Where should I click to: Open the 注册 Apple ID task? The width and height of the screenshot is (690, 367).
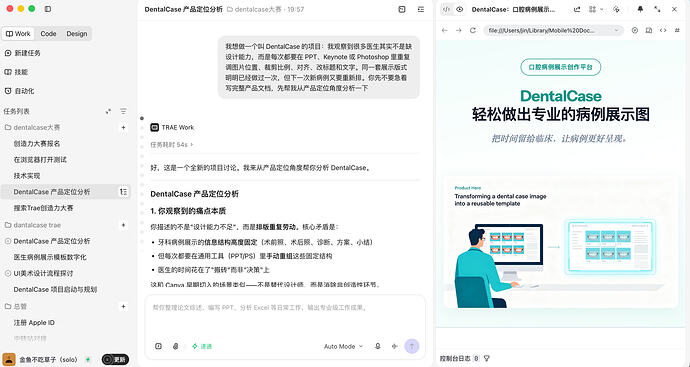pyautogui.click(x=34, y=323)
